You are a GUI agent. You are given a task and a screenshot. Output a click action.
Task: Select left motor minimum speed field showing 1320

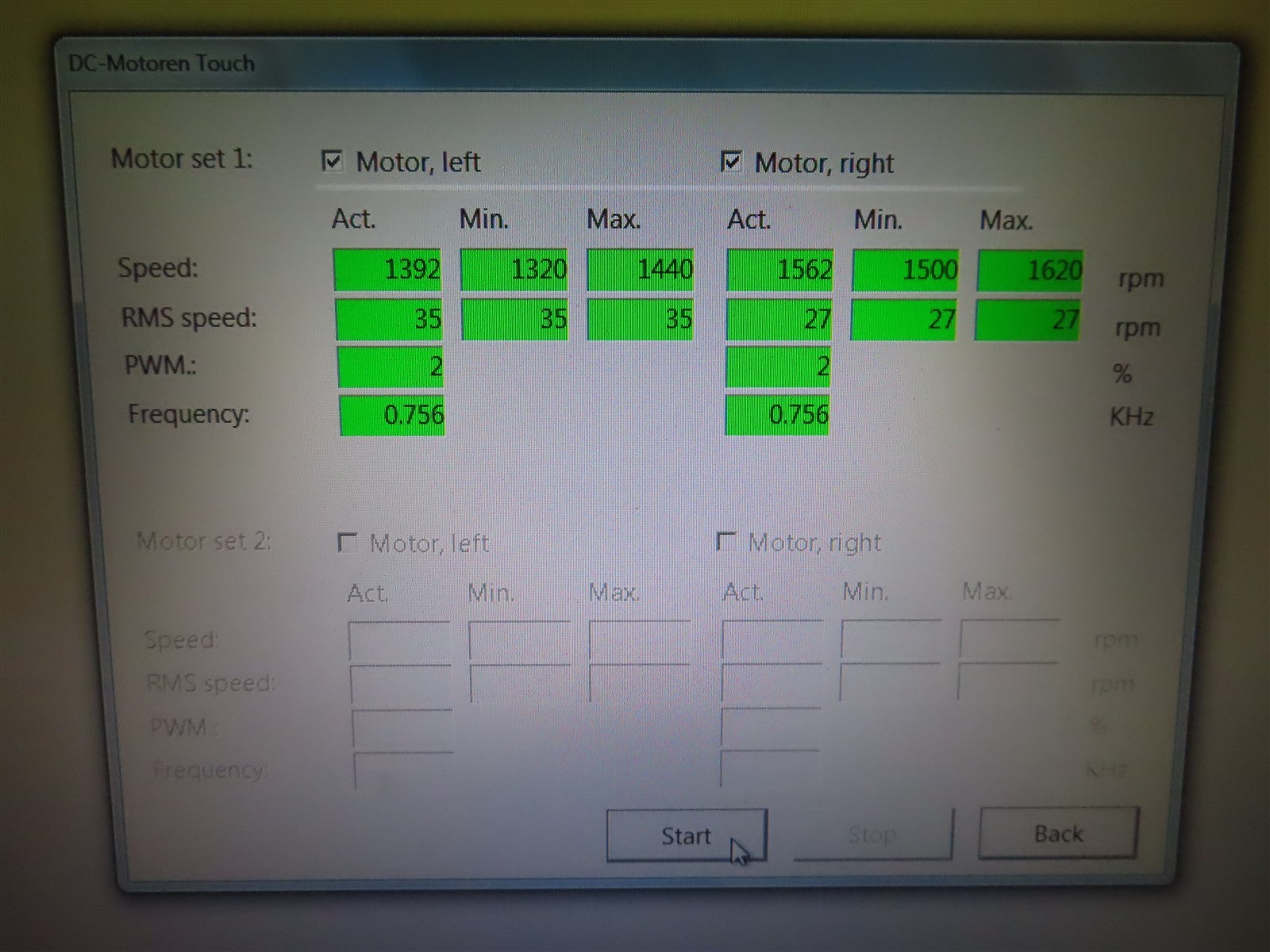pos(514,270)
